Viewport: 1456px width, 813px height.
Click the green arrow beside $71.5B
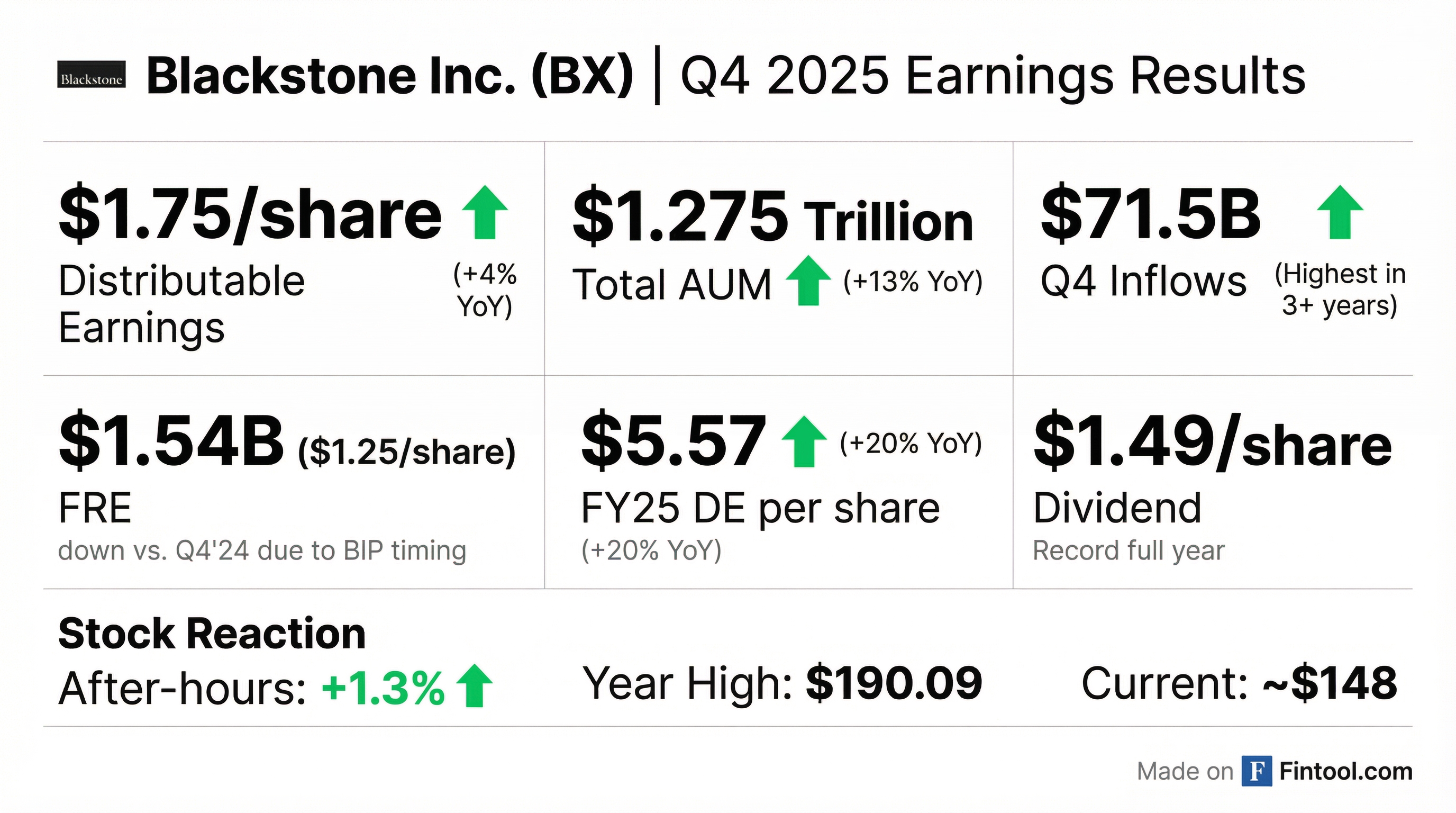pyautogui.click(x=1340, y=213)
